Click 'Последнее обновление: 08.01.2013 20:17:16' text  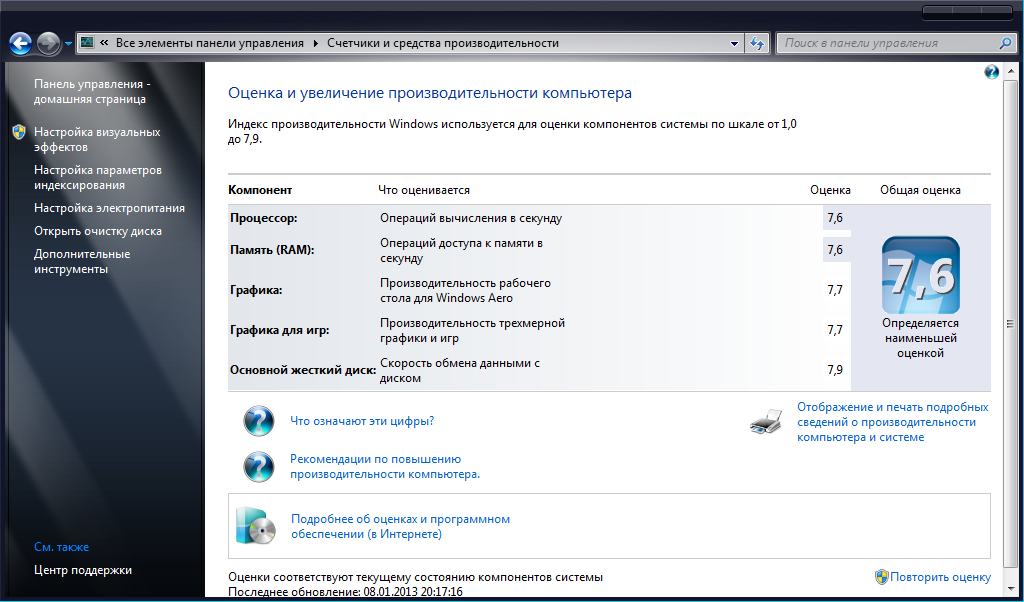[x=345, y=592]
